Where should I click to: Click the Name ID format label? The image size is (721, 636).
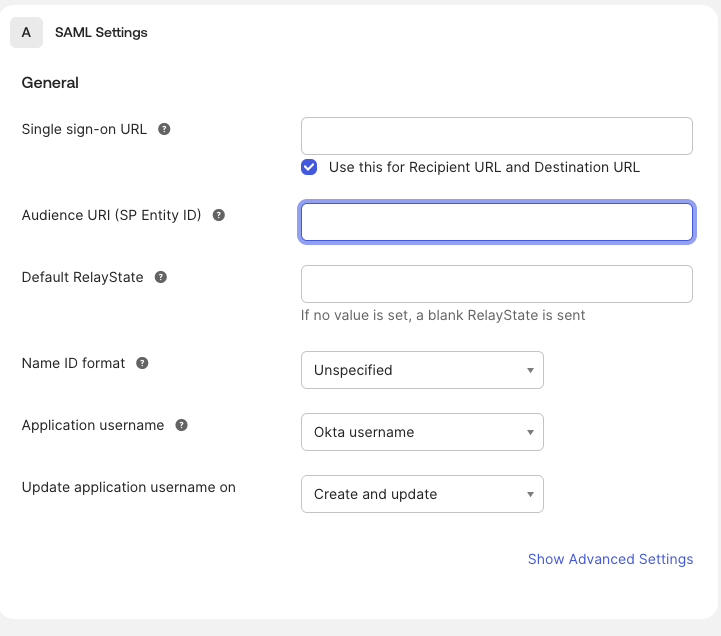coord(73,363)
